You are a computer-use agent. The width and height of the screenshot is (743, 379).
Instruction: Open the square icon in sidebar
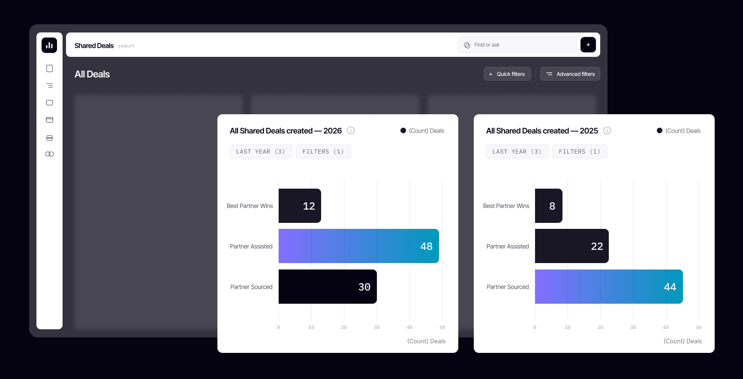pos(49,68)
